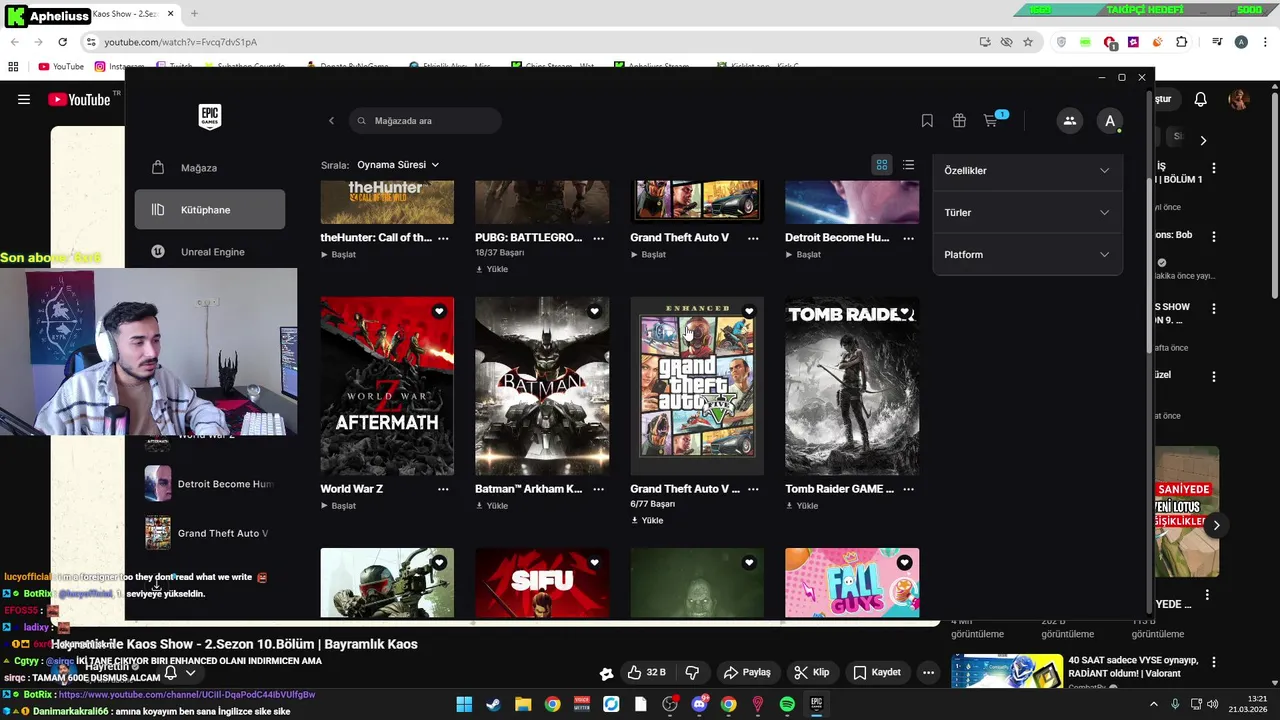Screen dimensions: 1280x720
Task: Open options menu for Grand Theft Auto V Enhanced
Action: [x=753, y=489]
